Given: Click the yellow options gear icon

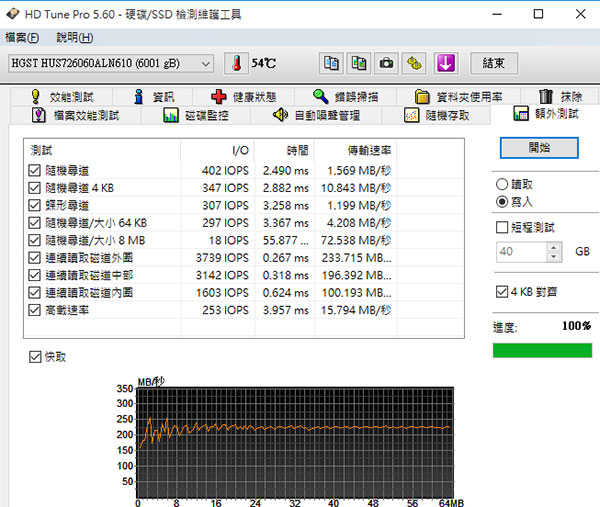Looking at the screenshot, I should tap(414, 63).
